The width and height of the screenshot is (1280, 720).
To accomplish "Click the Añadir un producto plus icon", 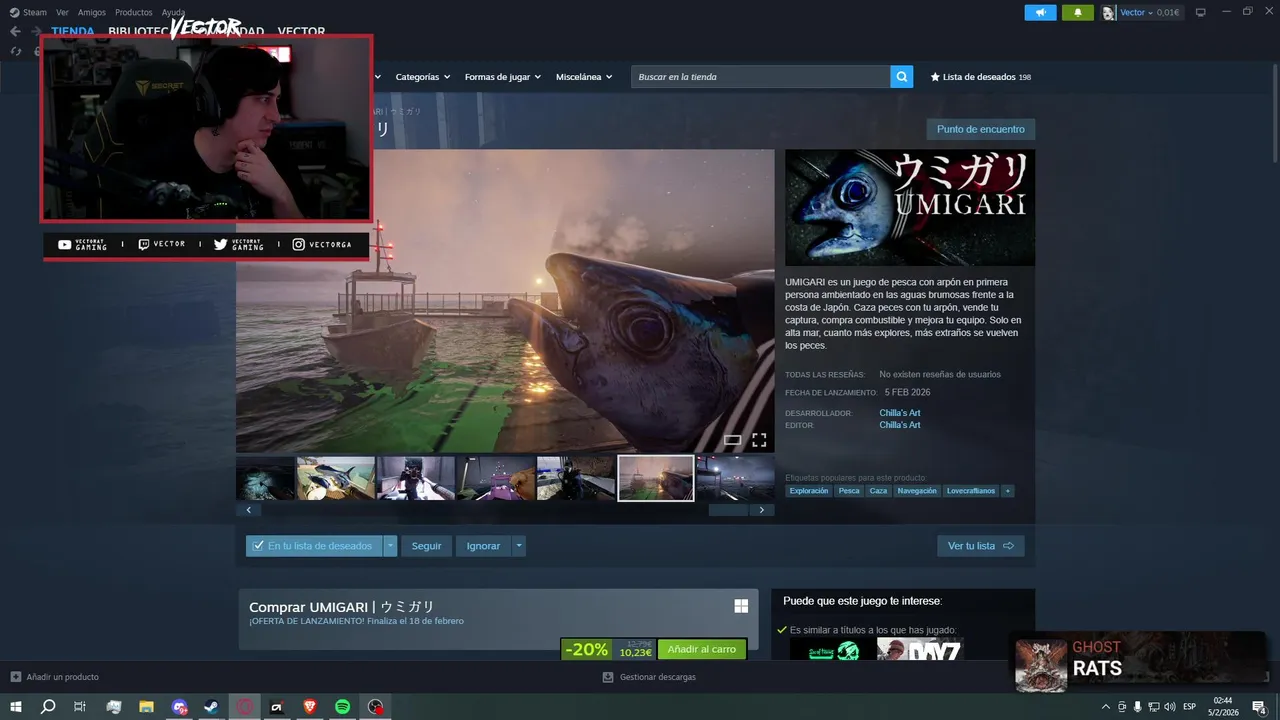I will pos(15,677).
